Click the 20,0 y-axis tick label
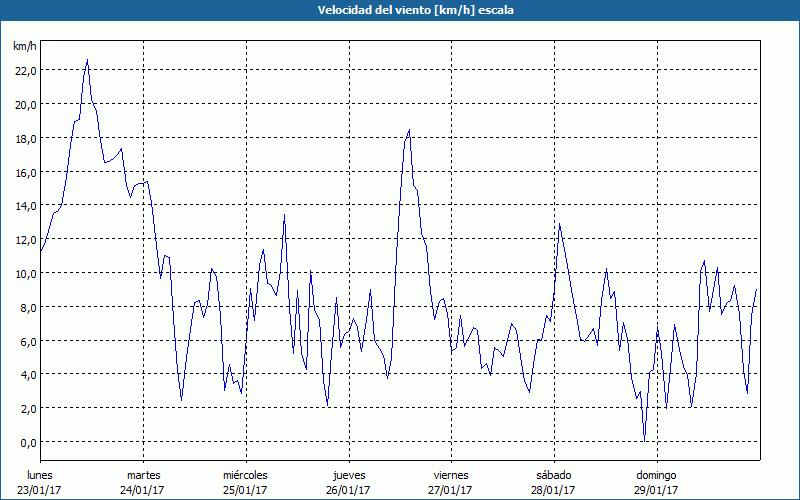The image size is (800, 500). point(25,104)
